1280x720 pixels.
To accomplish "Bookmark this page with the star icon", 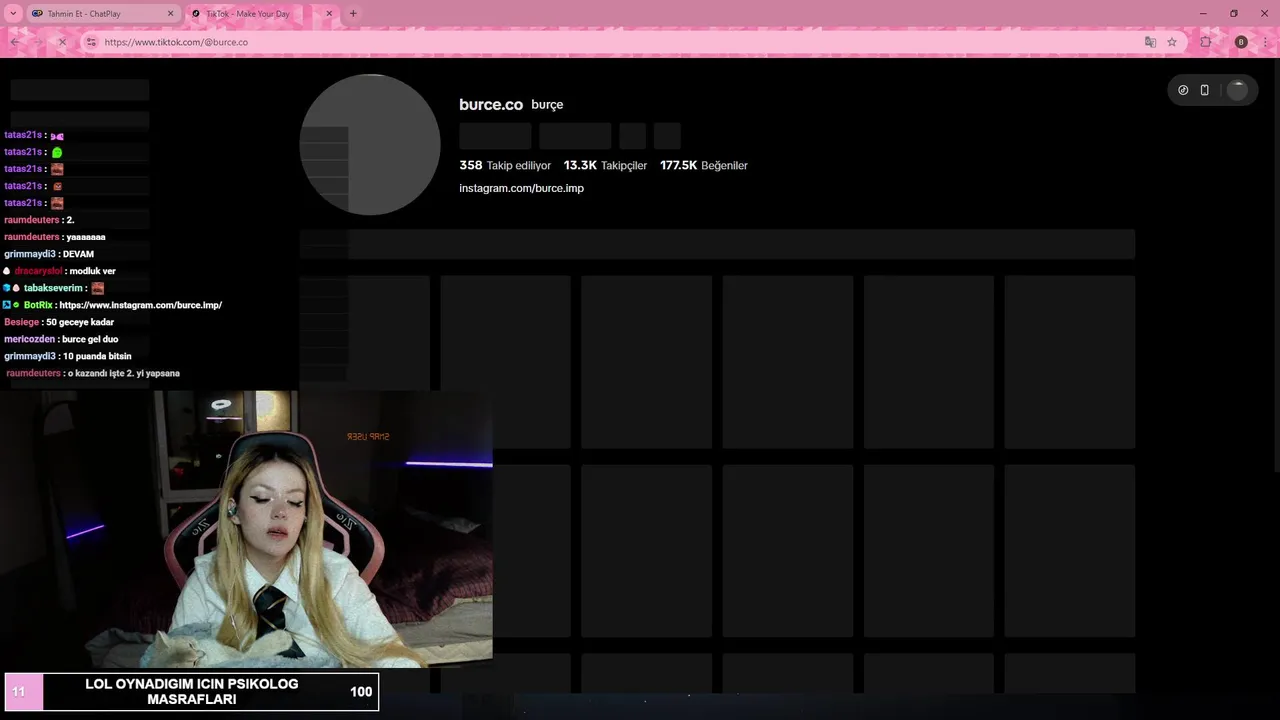I will (x=1172, y=42).
